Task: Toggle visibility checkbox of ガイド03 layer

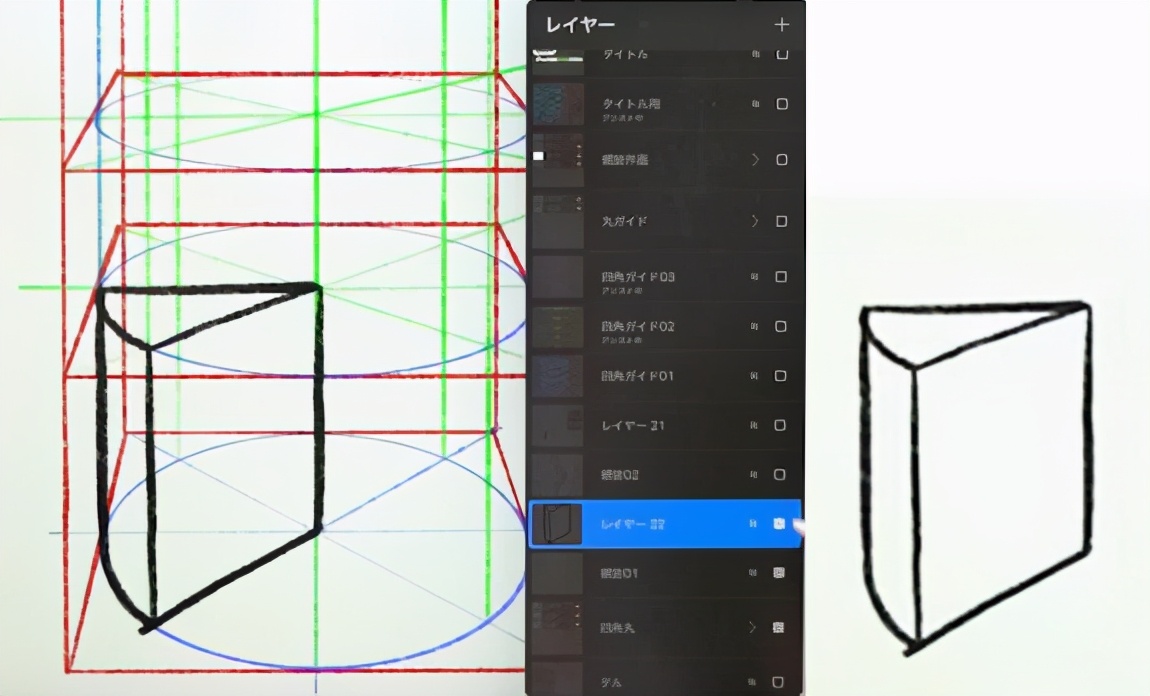Action: point(782,277)
